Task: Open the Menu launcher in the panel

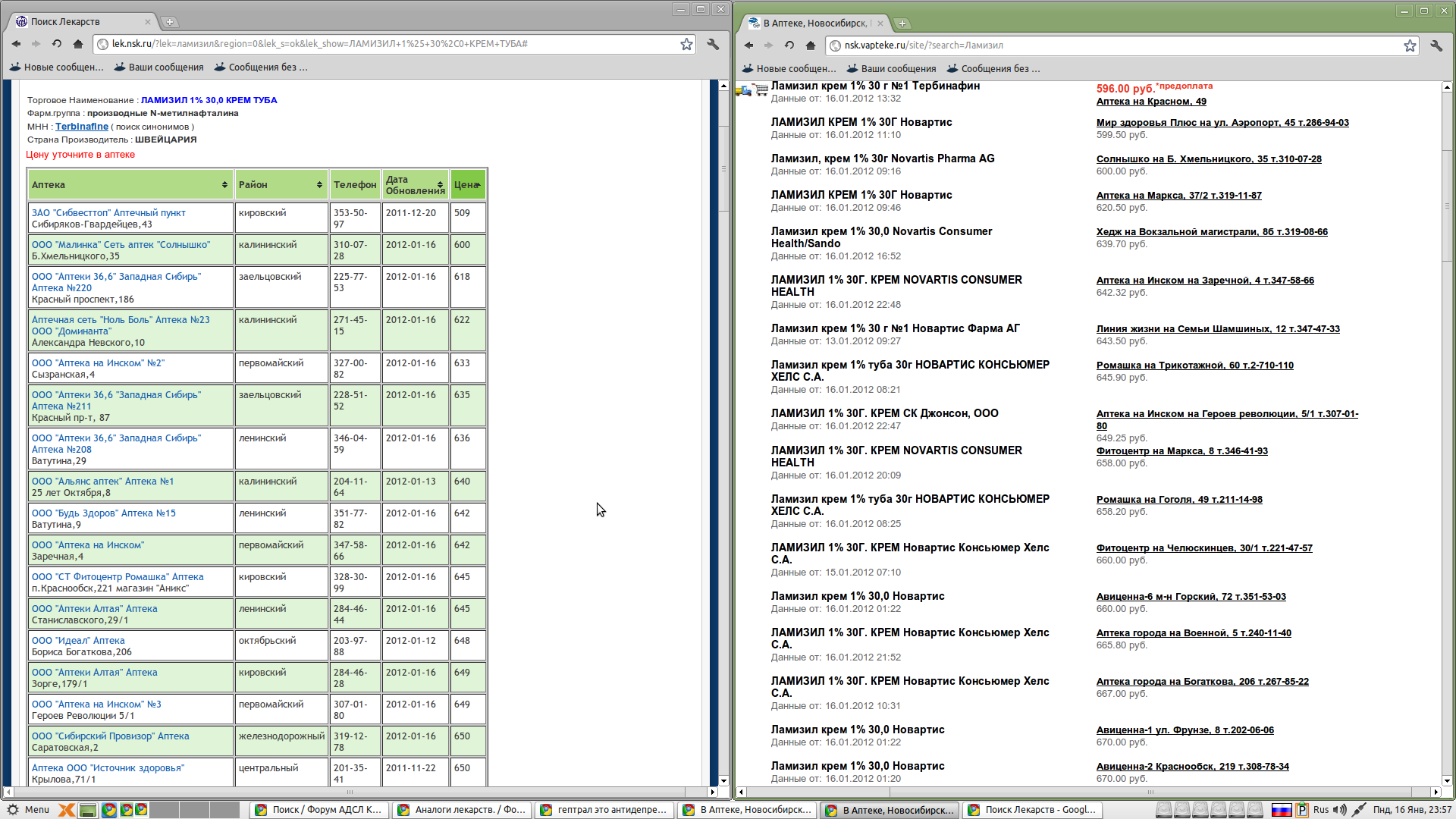Action: [x=27, y=809]
